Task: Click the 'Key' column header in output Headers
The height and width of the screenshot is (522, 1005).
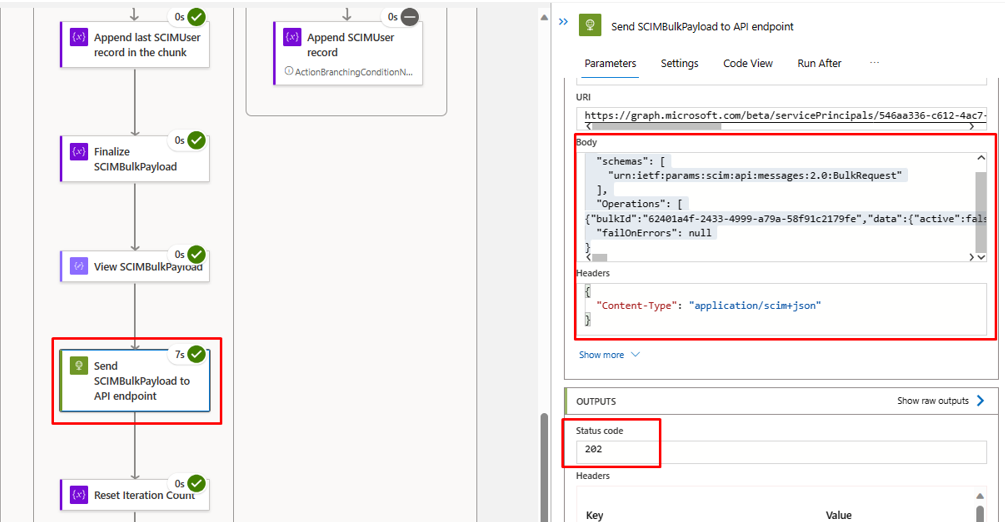Action: pyautogui.click(x=594, y=515)
